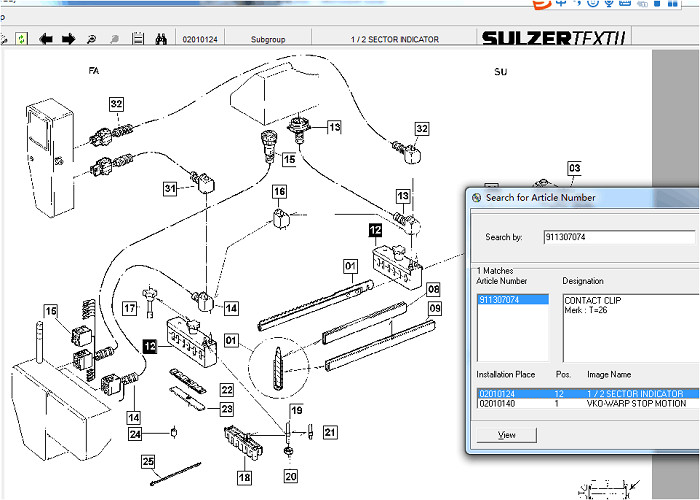This screenshot has height=500, width=700.
Task: Click position label 18 in diagram
Action: [244, 478]
